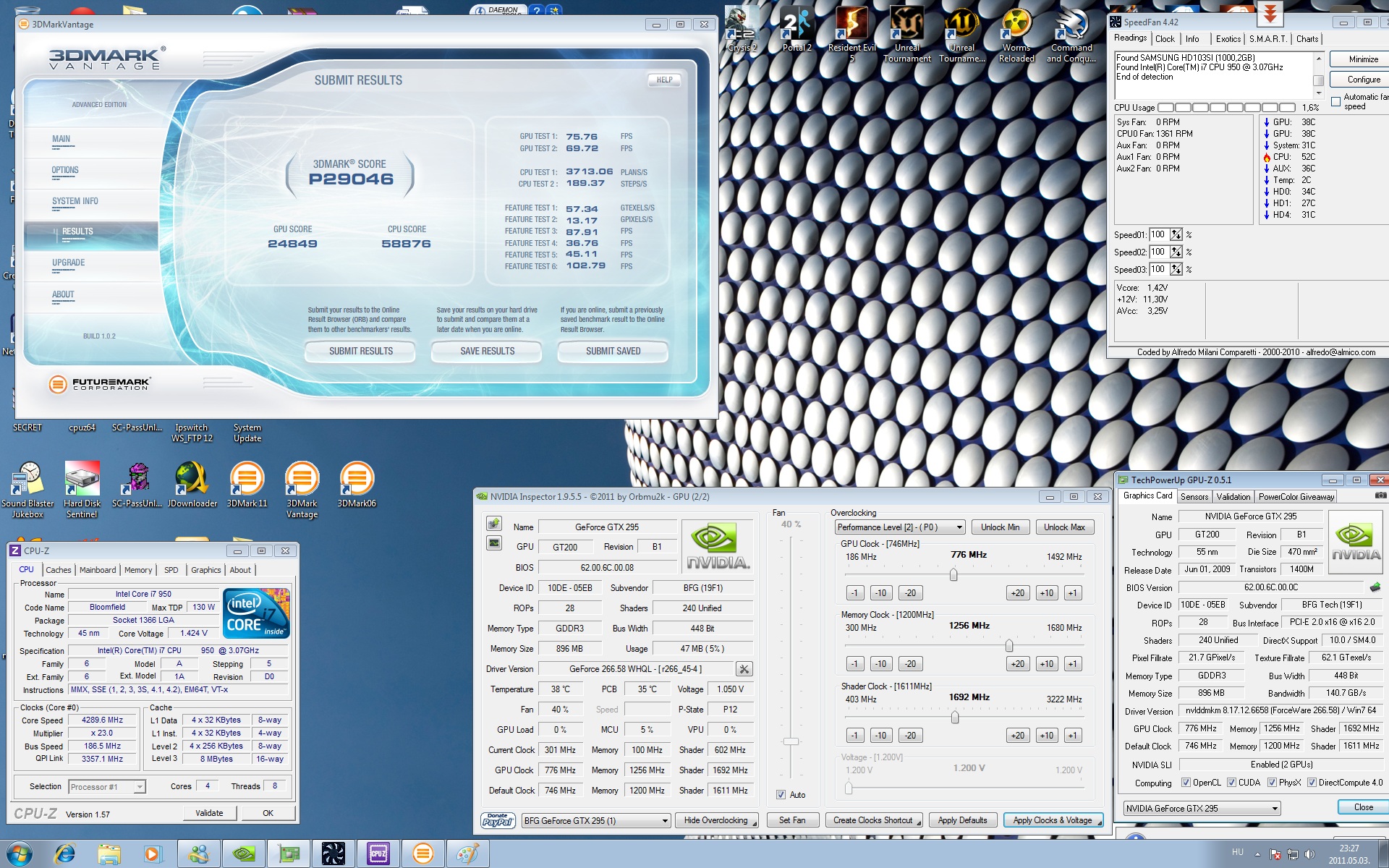The image size is (1389, 868).
Task: Open the Sensors tab in GPU-Z
Action: pos(1194,497)
